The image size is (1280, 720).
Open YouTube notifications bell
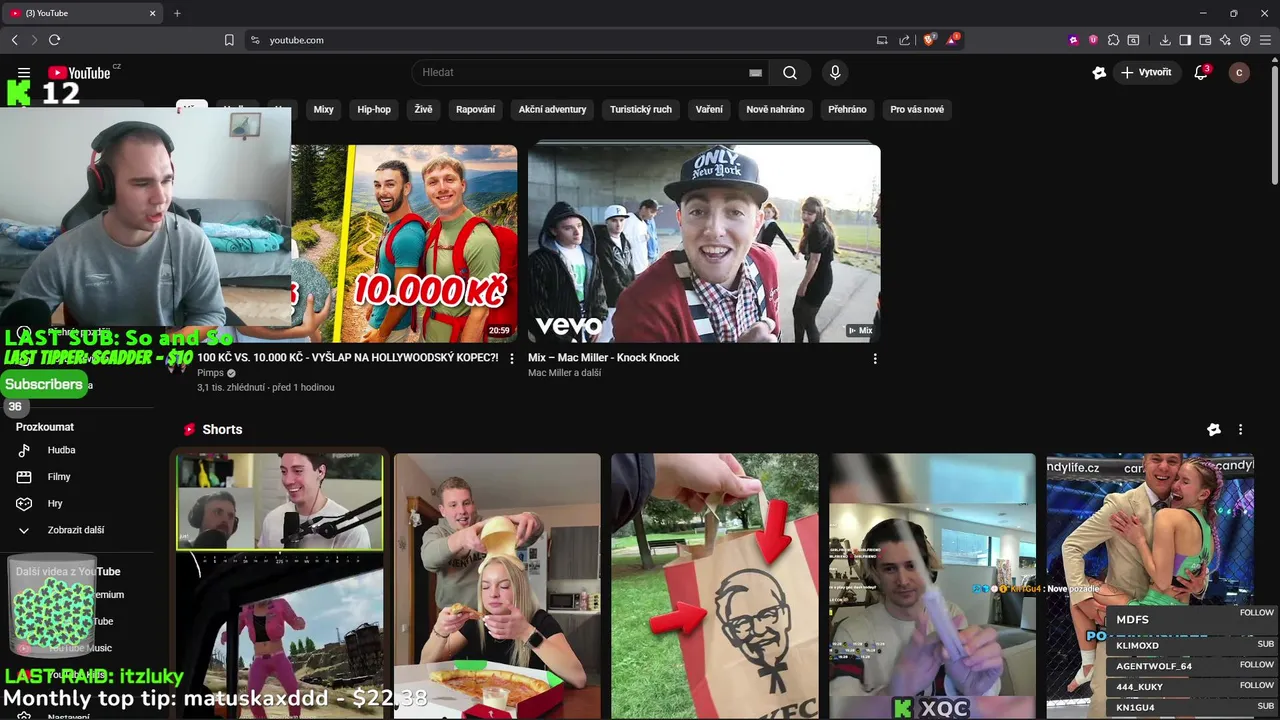coord(1201,72)
